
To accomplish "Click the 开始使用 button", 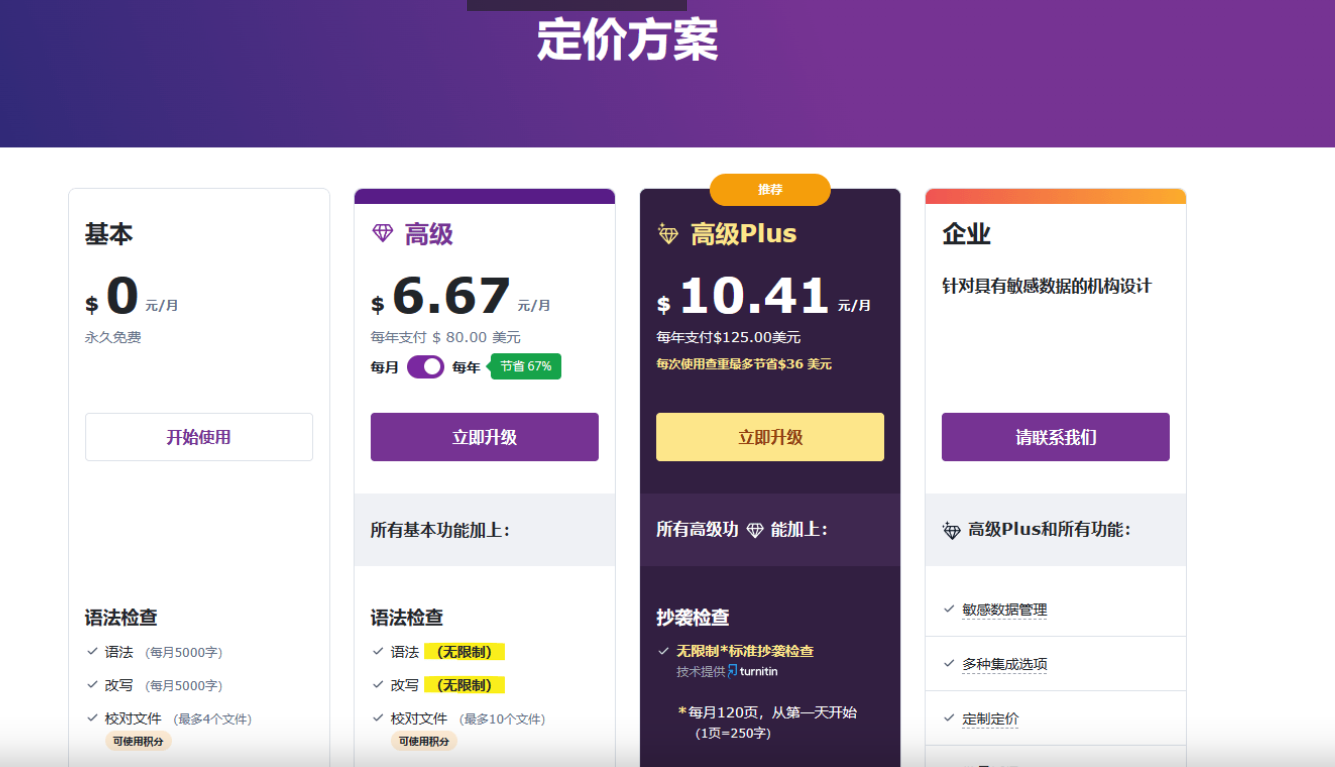I will pyautogui.click(x=198, y=436).
